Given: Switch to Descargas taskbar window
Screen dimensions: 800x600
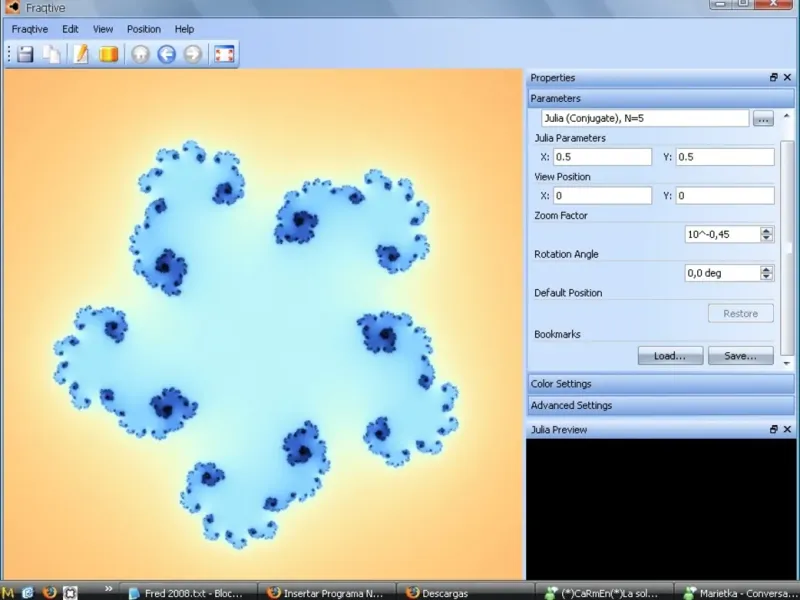Looking at the screenshot, I should pyautogui.click(x=465, y=593).
